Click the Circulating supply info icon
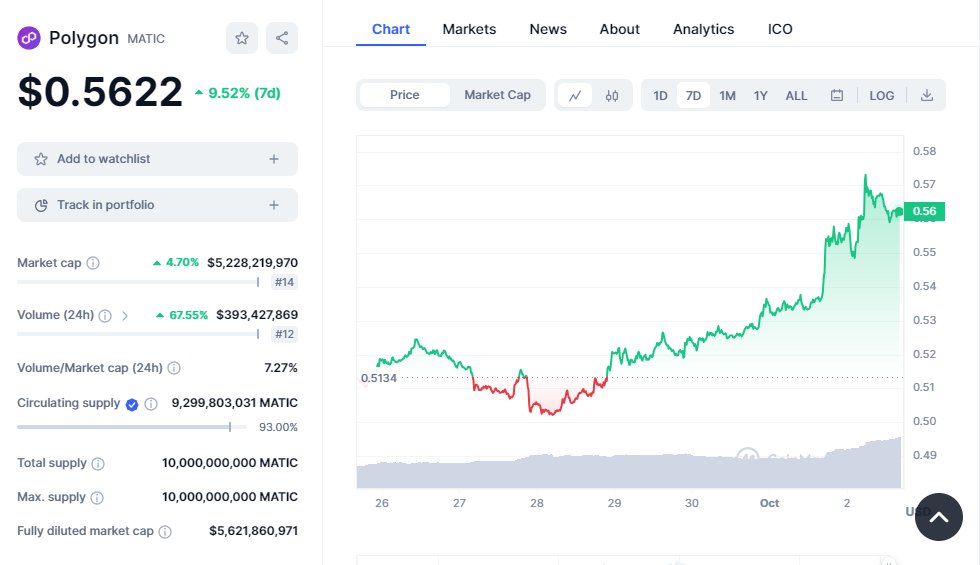 click(151, 404)
